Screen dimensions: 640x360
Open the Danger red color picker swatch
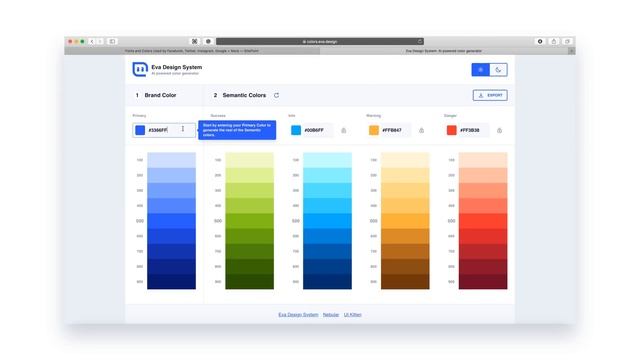pyautogui.click(x=451, y=130)
